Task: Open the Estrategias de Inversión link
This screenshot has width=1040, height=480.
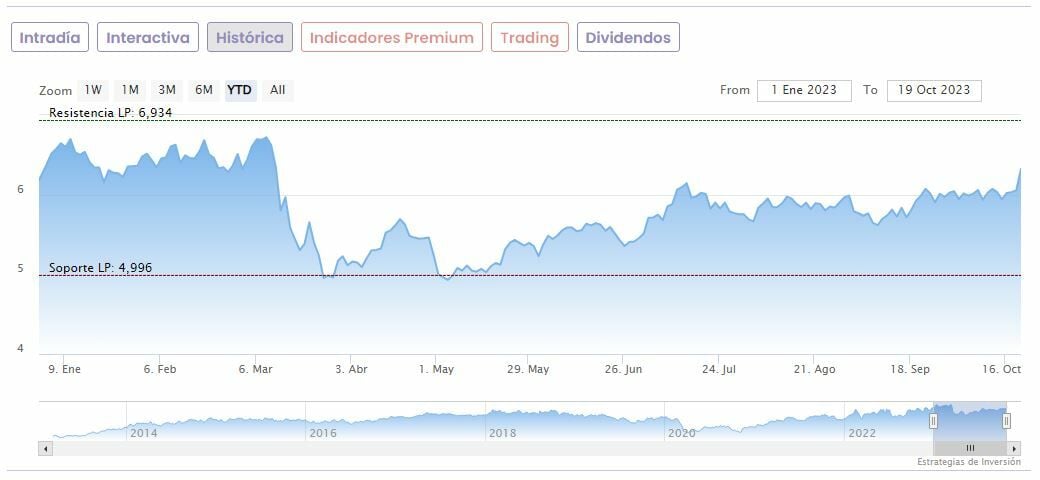Action: point(968,462)
